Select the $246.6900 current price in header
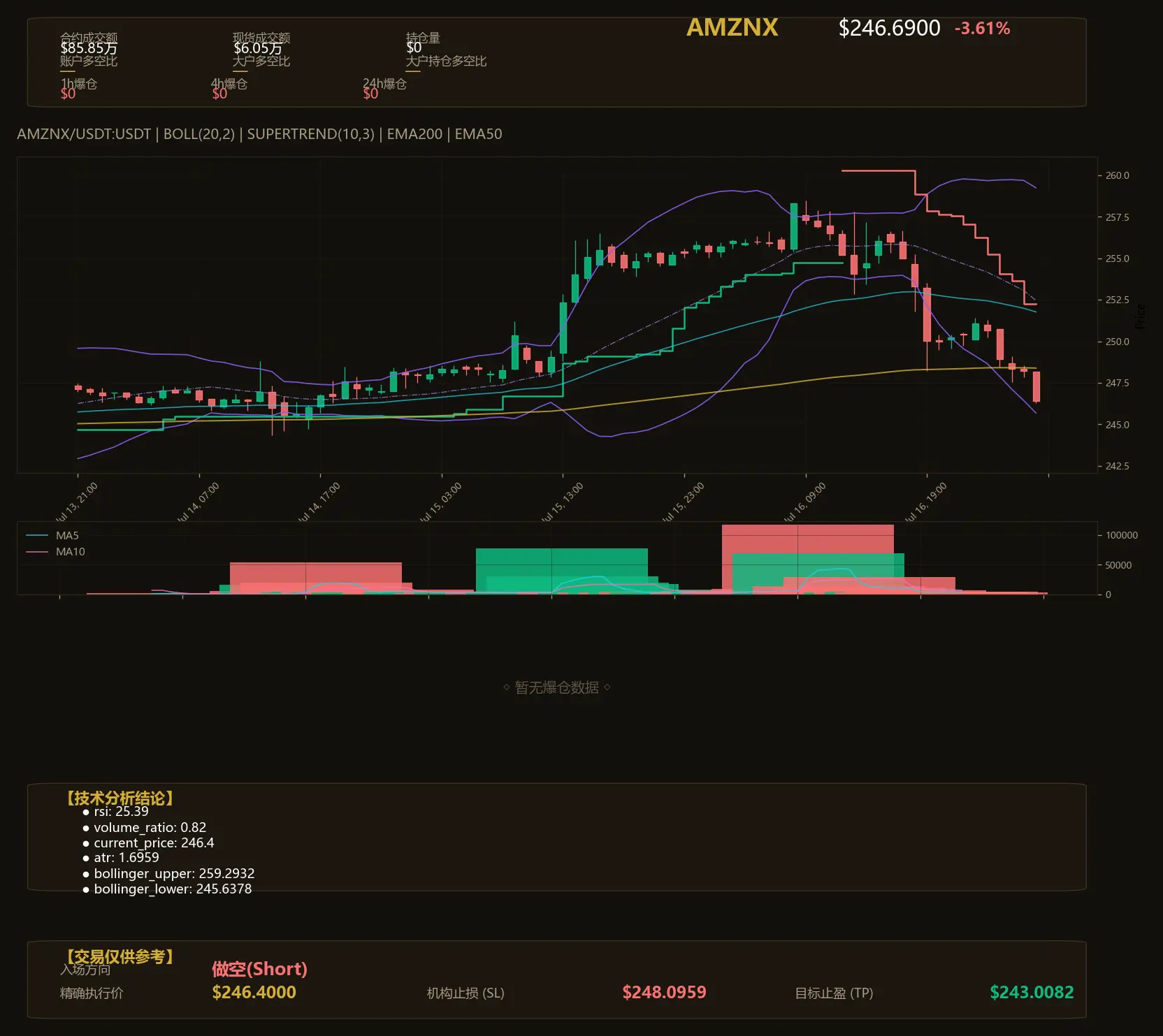 click(x=889, y=28)
